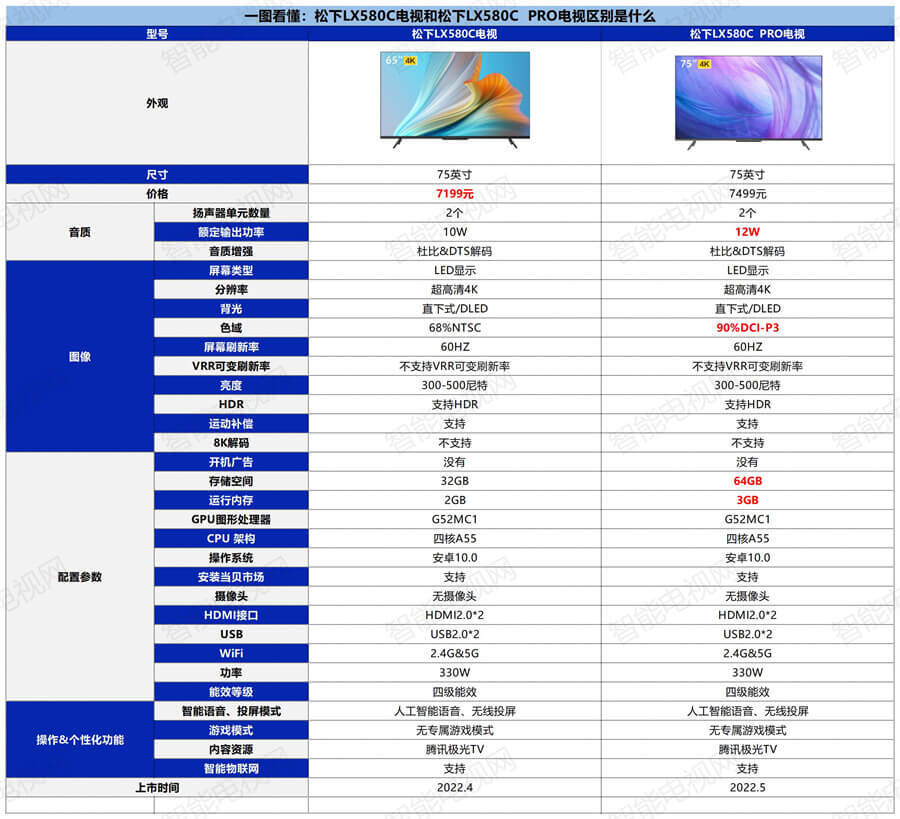Image resolution: width=900 pixels, height=819 pixels.
Task: Select the '型号' header cell
Action: 157,34
